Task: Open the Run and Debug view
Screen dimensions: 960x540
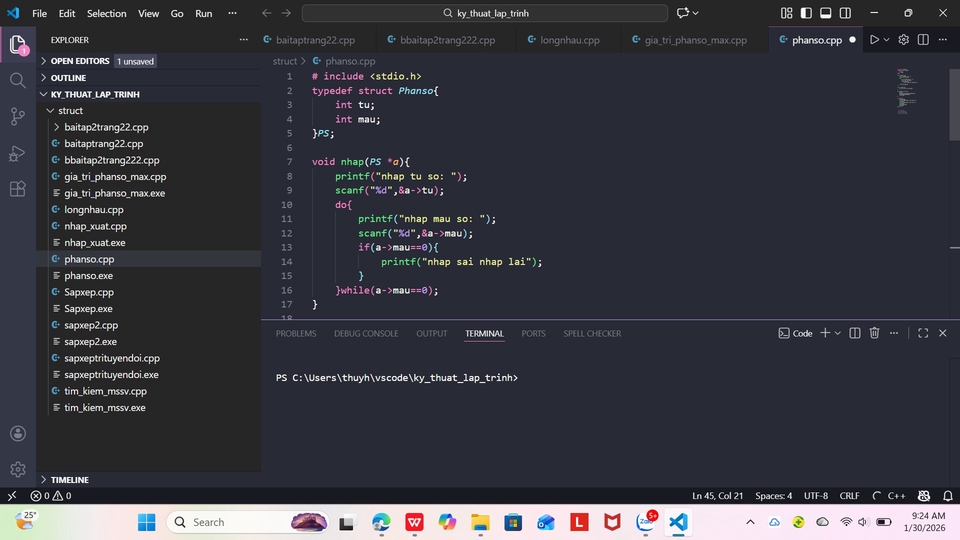Action: pyautogui.click(x=18, y=153)
